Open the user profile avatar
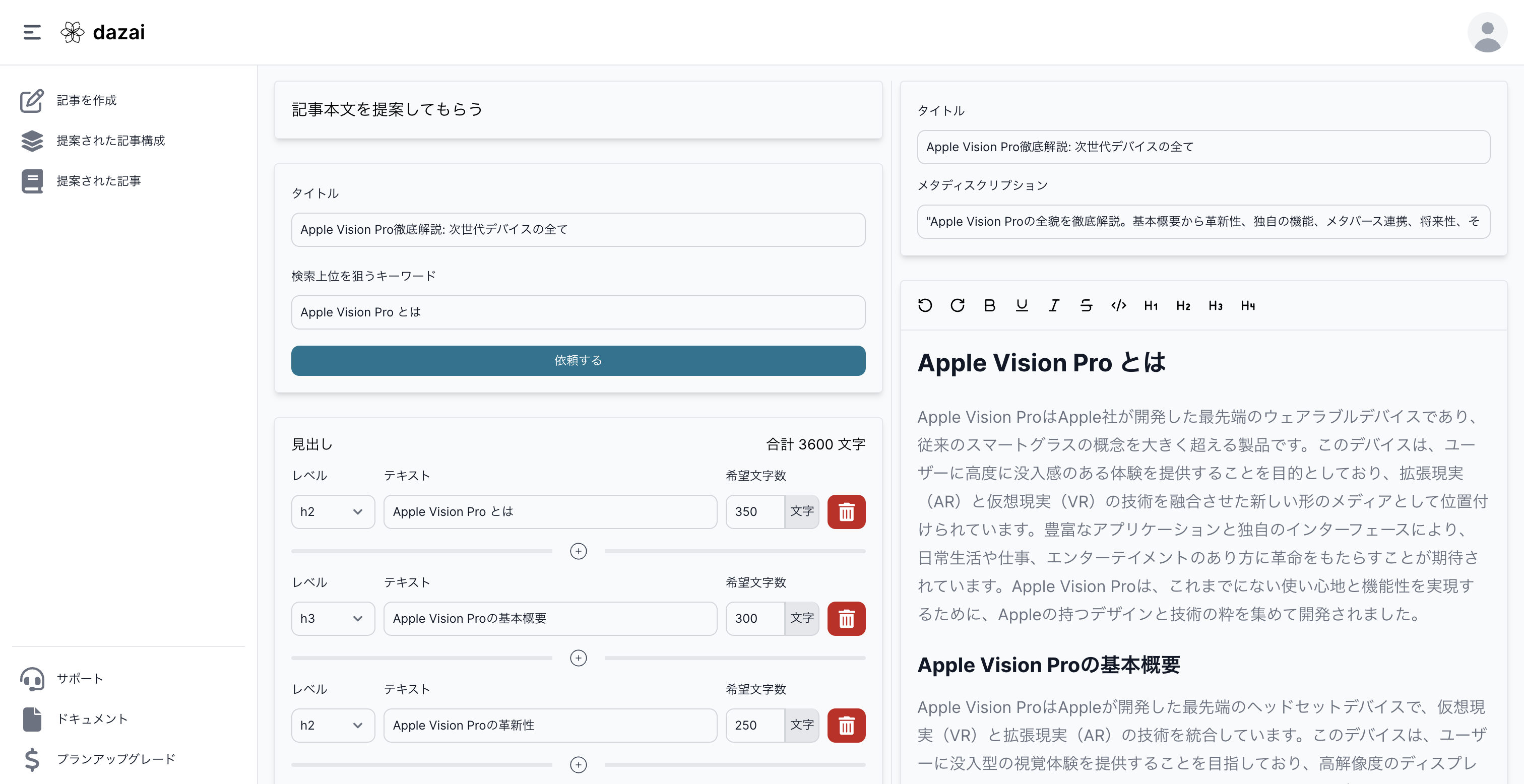Viewport: 1524px width, 784px height. (1487, 33)
